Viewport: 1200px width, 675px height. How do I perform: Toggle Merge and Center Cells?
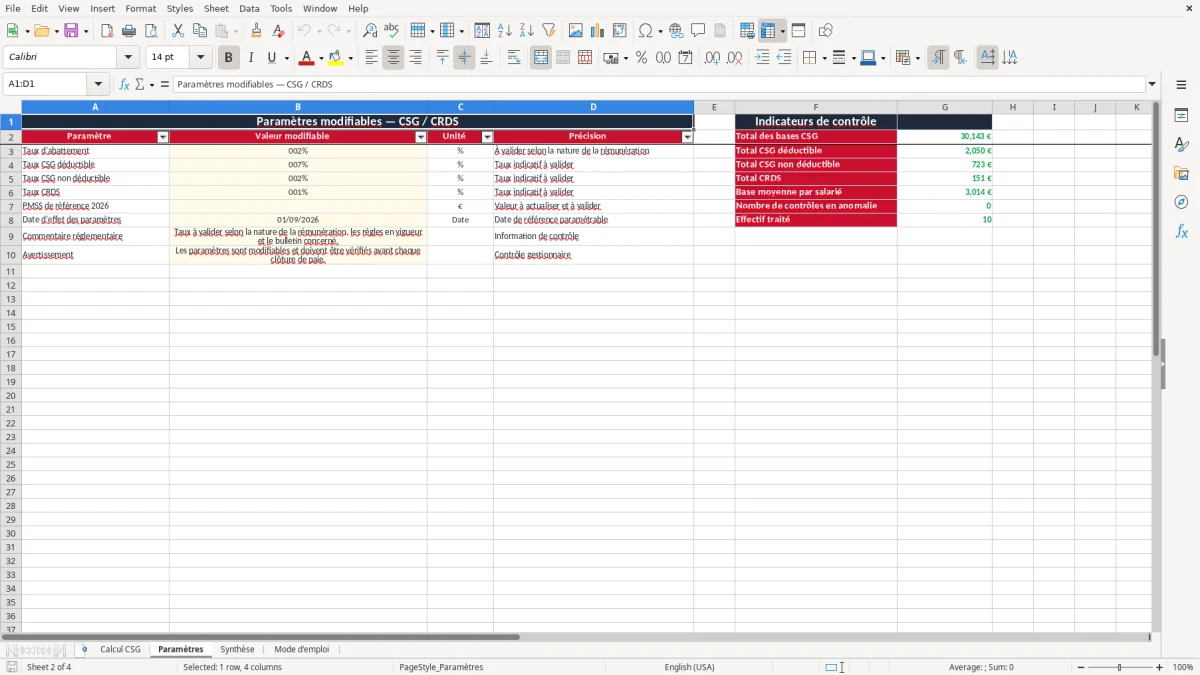click(541, 58)
